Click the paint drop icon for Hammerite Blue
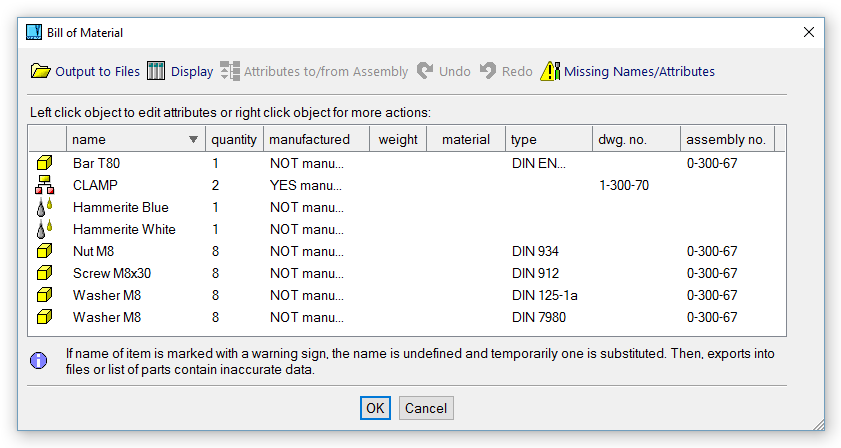The width and height of the screenshot is (841, 448). [44, 207]
